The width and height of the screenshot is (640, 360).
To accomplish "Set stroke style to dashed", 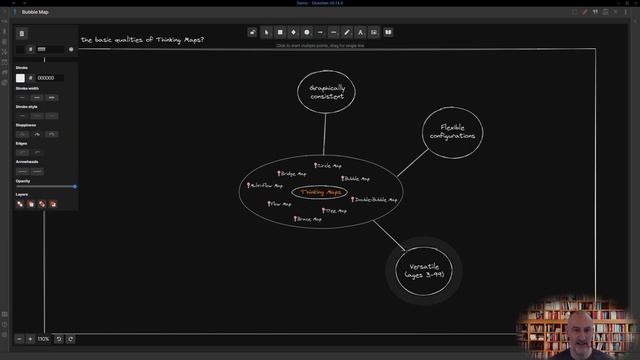I will pyautogui.click(x=37, y=116).
